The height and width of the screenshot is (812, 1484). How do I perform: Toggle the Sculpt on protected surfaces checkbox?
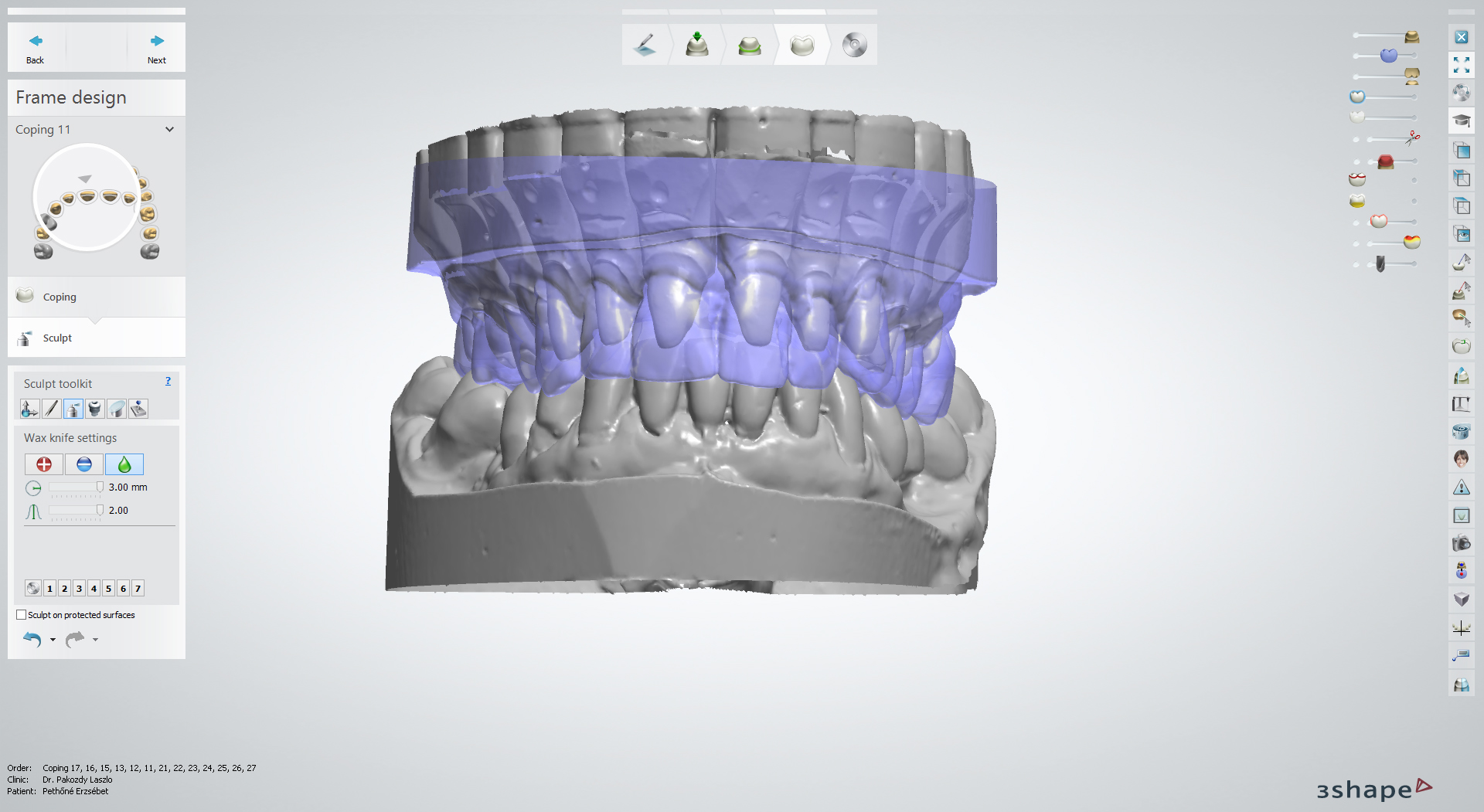tap(21, 614)
